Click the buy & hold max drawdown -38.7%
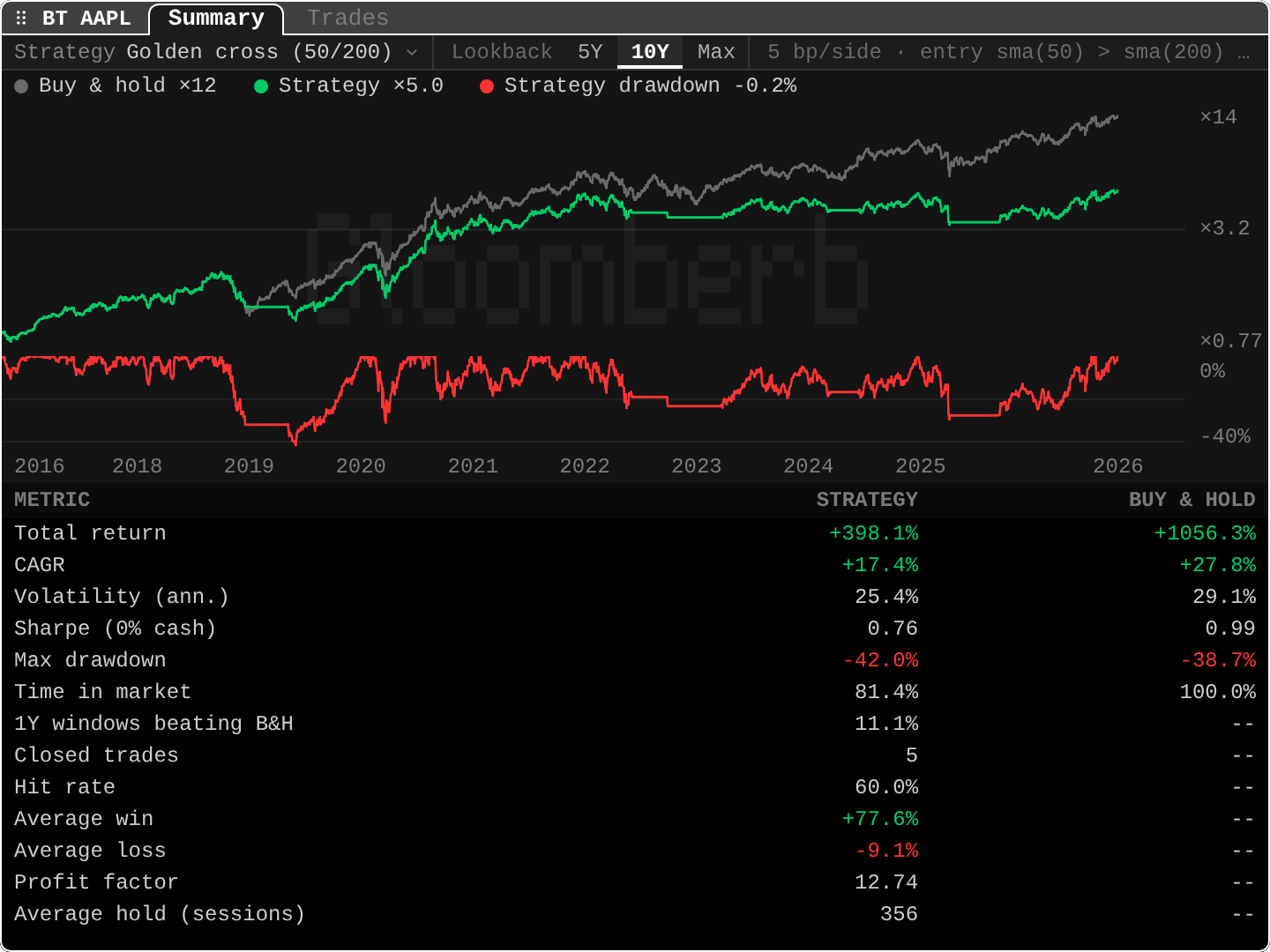Screen dimensions: 1270x952 [1218, 660]
